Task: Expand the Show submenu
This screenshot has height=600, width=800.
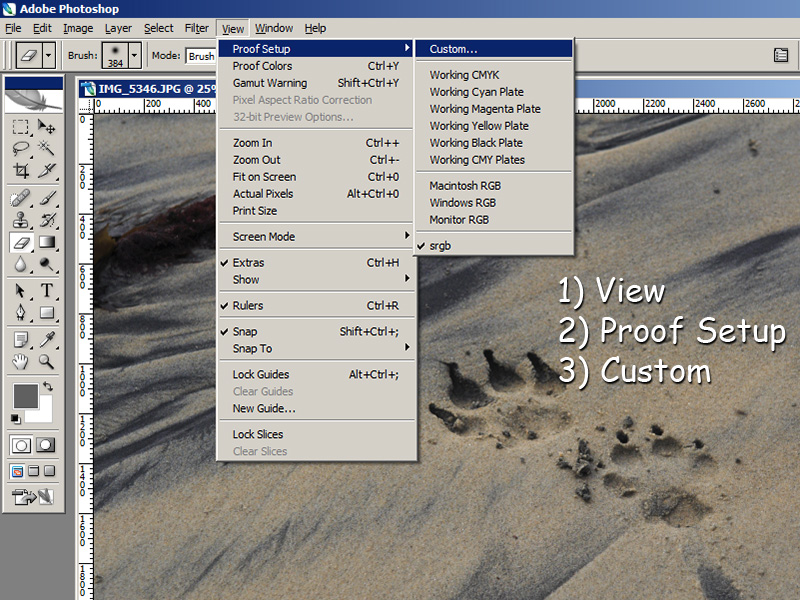Action: pyautogui.click(x=316, y=279)
